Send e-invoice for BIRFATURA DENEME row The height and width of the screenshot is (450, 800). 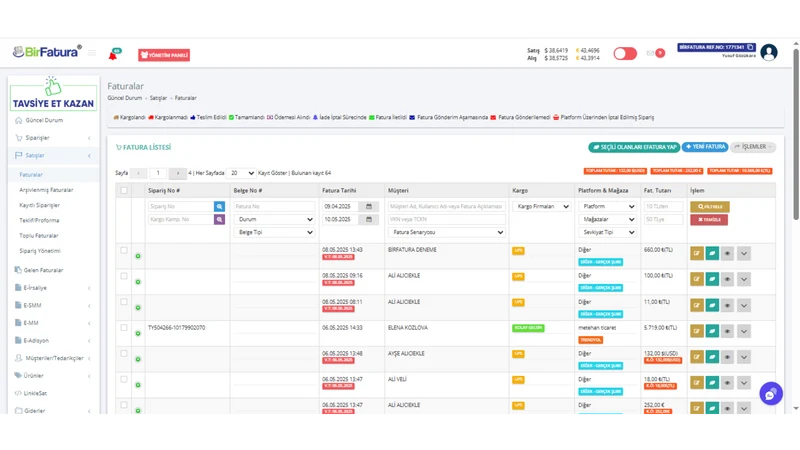tap(712, 254)
